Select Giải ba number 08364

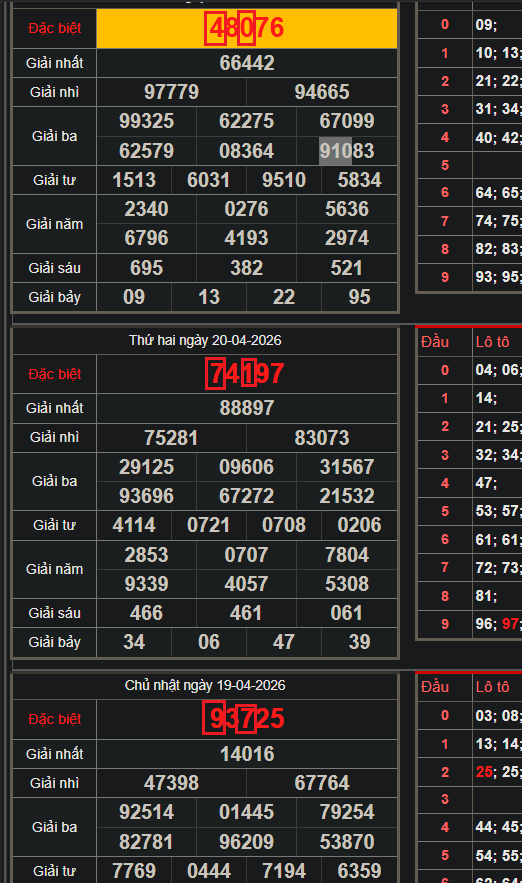pos(247,151)
